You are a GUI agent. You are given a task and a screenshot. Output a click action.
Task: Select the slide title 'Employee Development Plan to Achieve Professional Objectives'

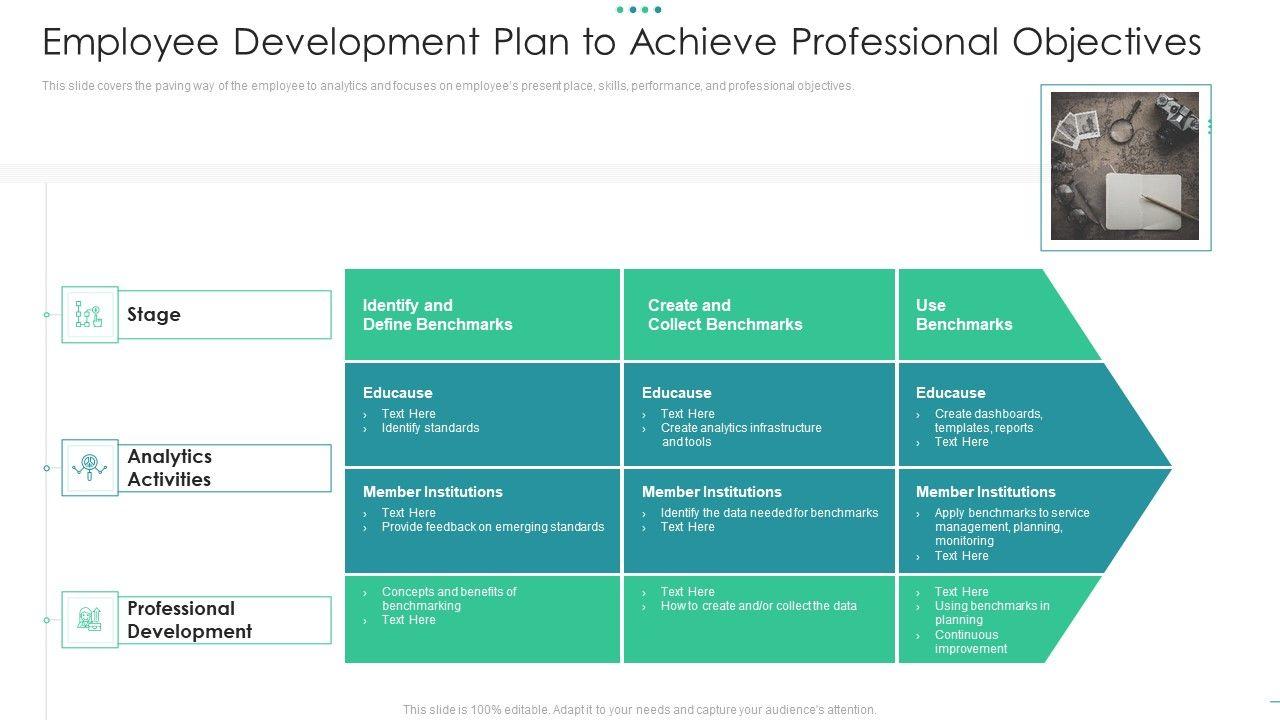click(621, 42)
